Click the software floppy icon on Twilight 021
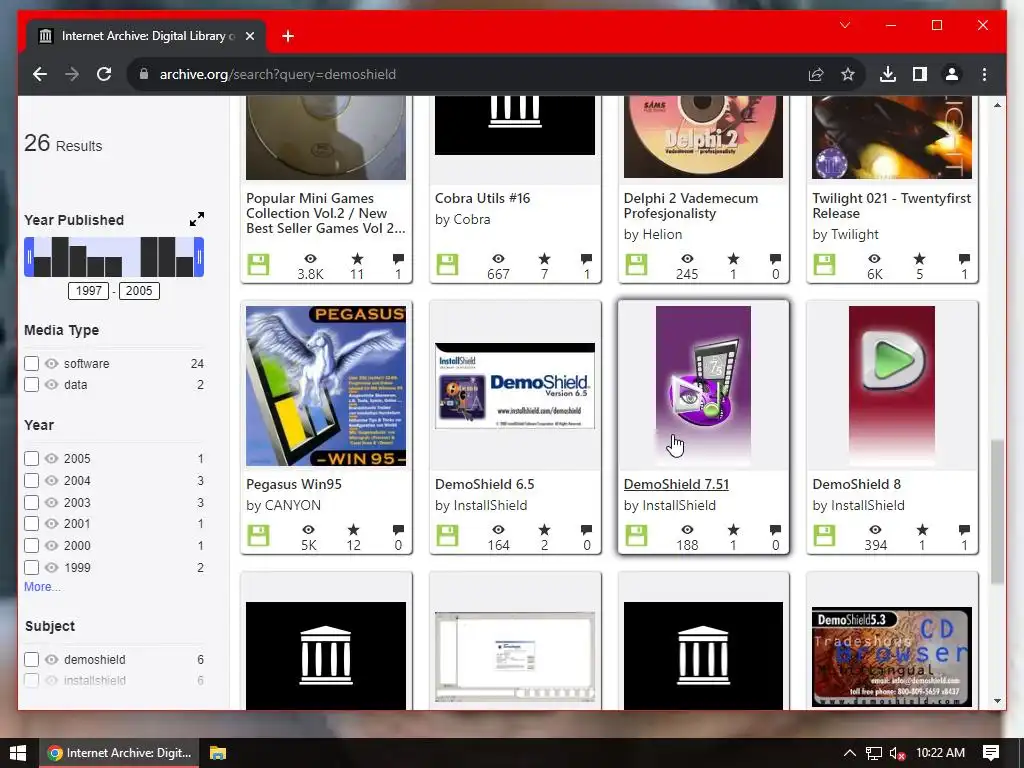This screenshot has width=1024, height=768. pos(824,264)
